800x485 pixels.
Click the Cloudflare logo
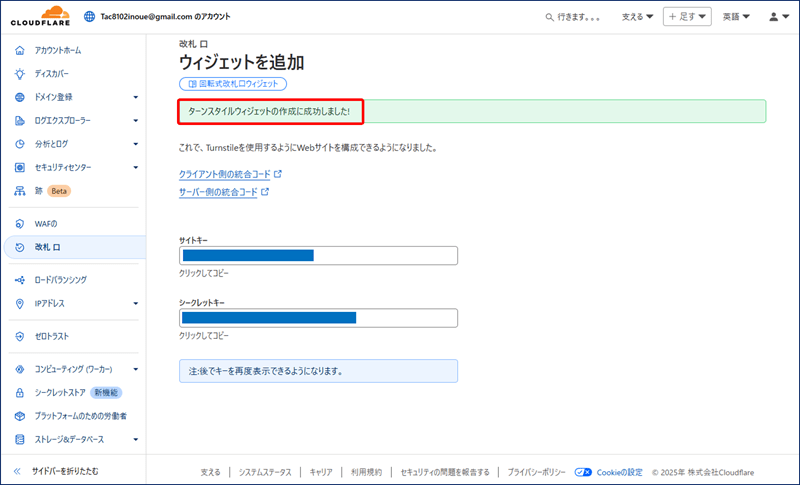click(x=40, y=16)
